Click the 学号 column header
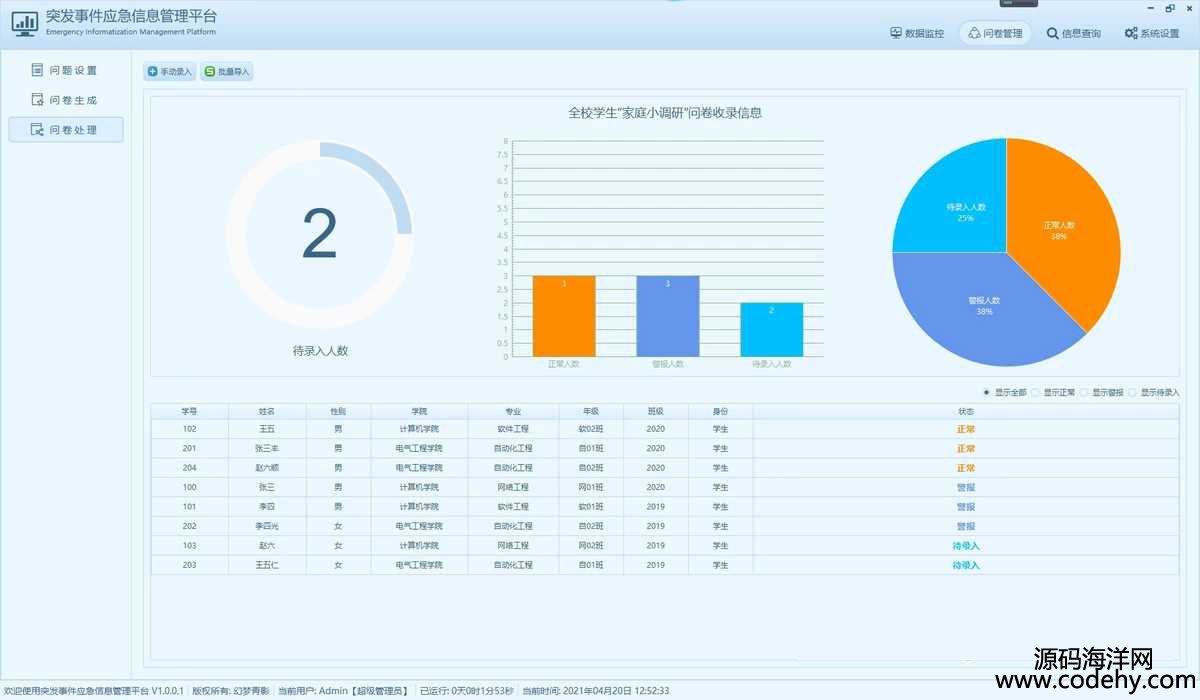Viewport: 1200px width, 700px height. [190, 411]
